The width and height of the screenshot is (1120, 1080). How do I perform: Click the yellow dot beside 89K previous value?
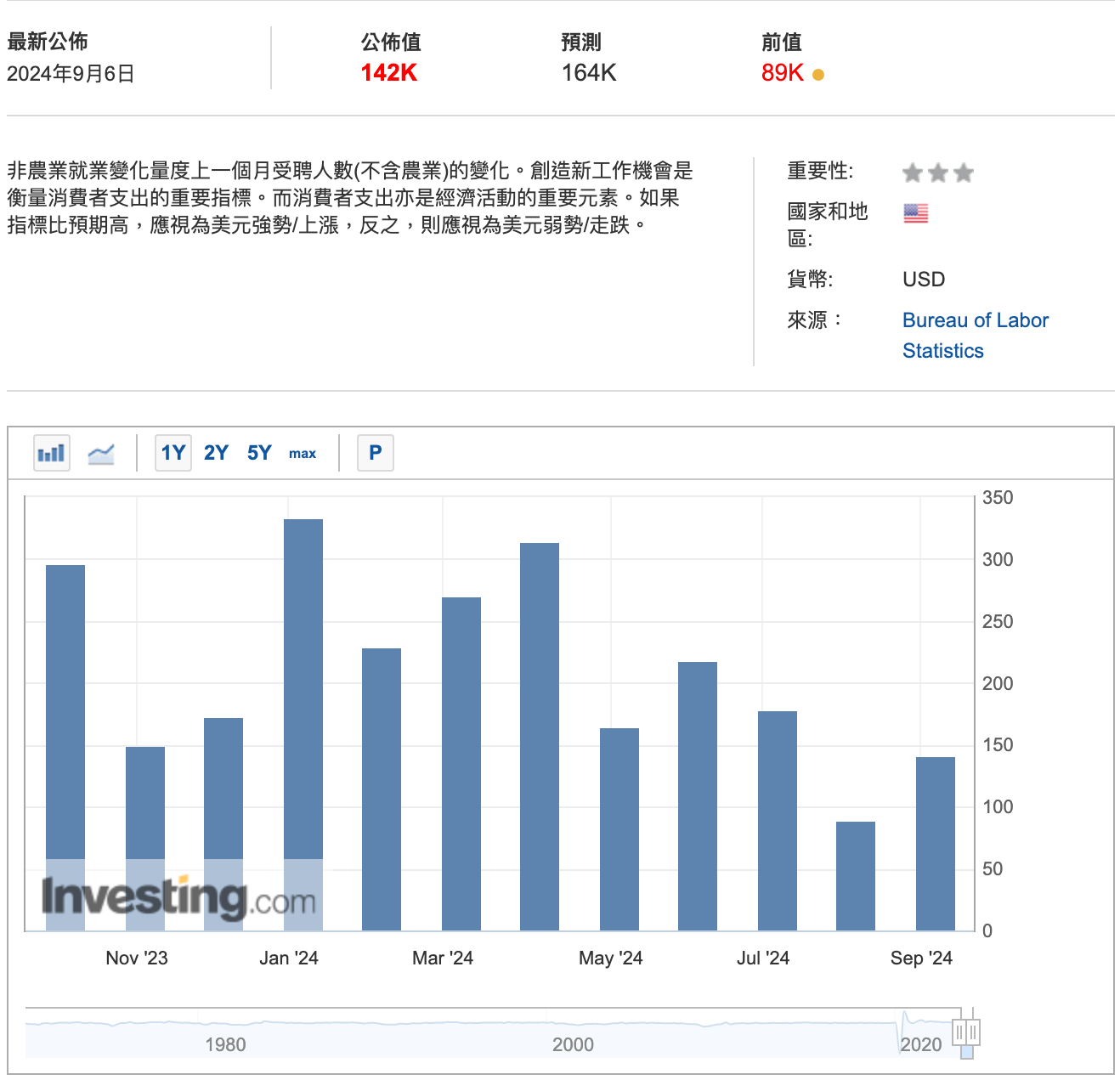point(818,75)
